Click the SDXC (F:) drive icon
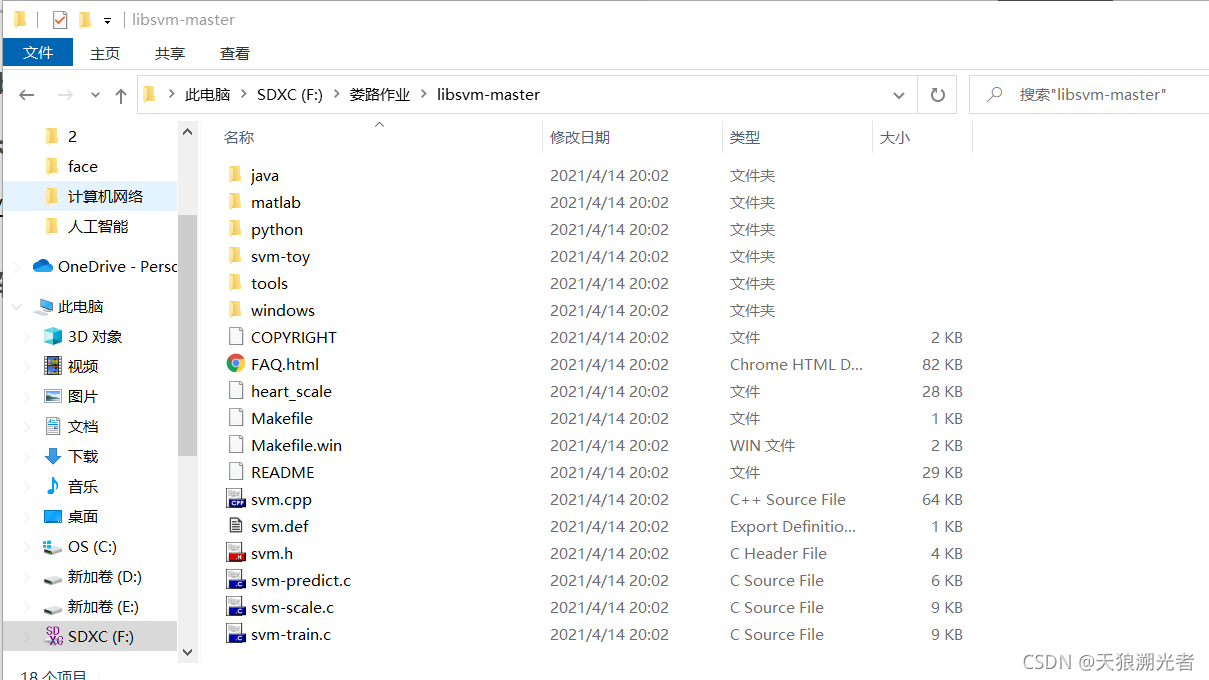The width and height of the screenshot is (1209, 680). [54, 636]
